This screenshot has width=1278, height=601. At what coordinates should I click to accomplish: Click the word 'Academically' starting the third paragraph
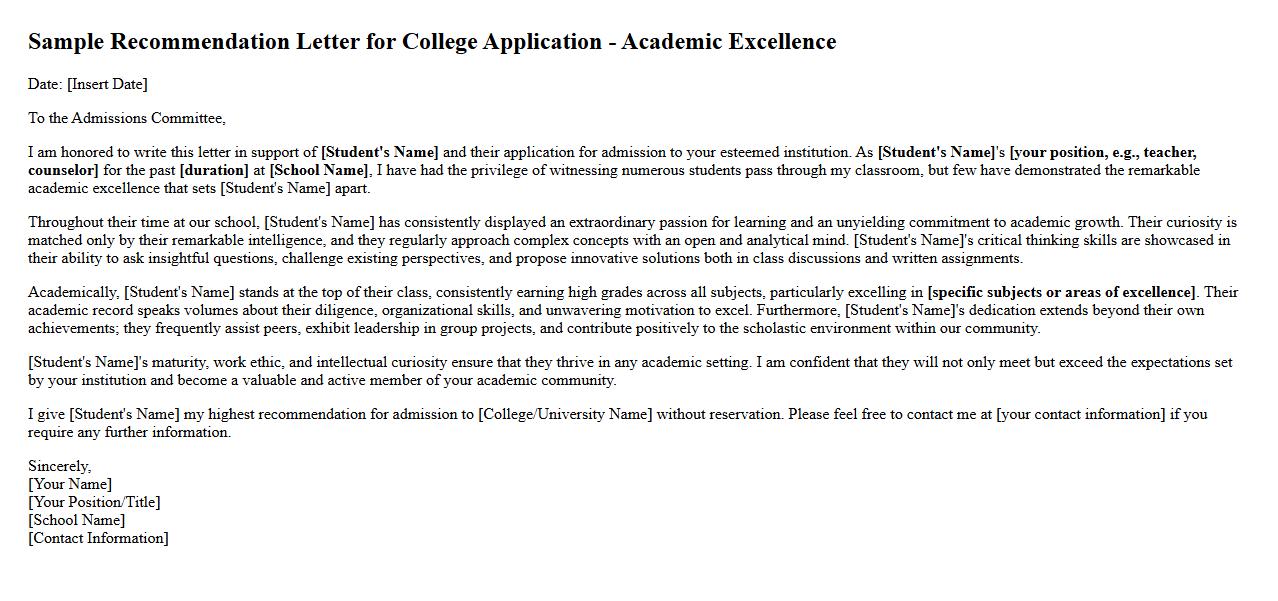(x=73, y=292)
